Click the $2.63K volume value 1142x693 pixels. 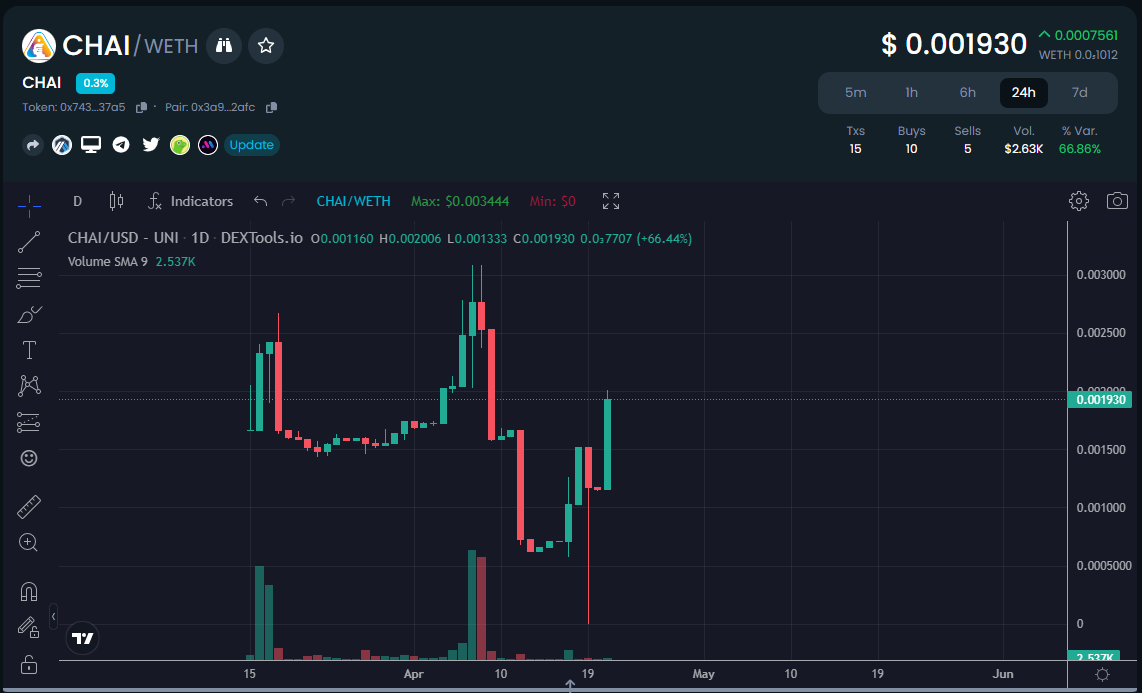click(1024, 149)
